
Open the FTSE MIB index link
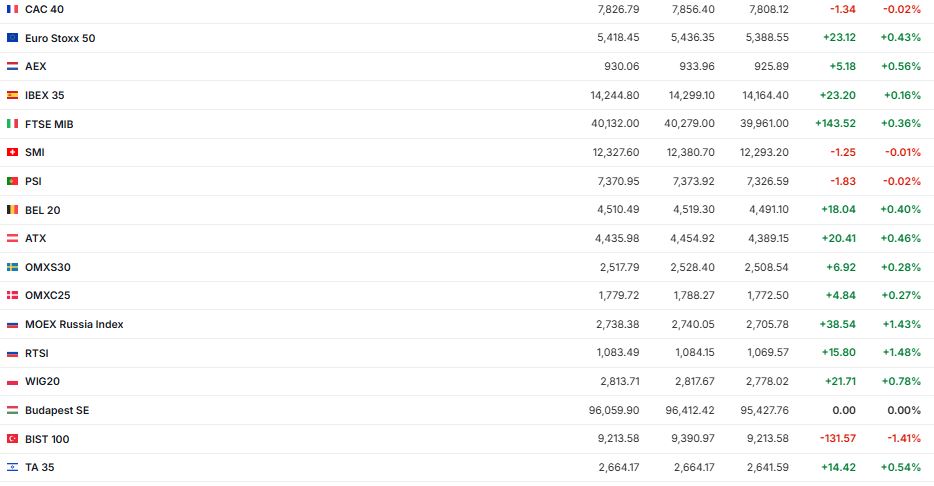(49, 124)
